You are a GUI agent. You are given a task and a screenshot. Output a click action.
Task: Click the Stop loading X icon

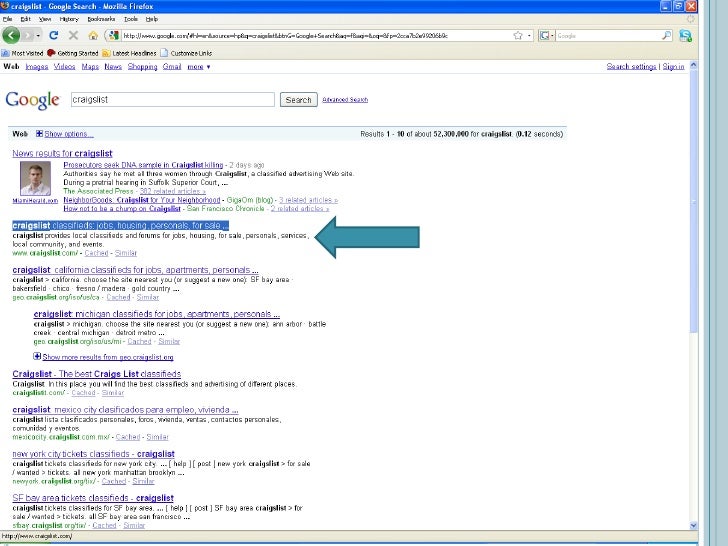click(73, 35)
